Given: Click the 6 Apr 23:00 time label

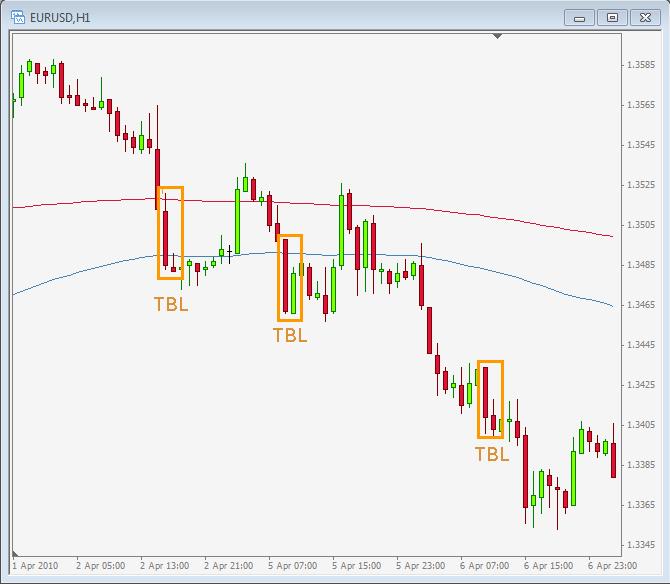Looking at the screenshot, I should (x=612, y=566).
